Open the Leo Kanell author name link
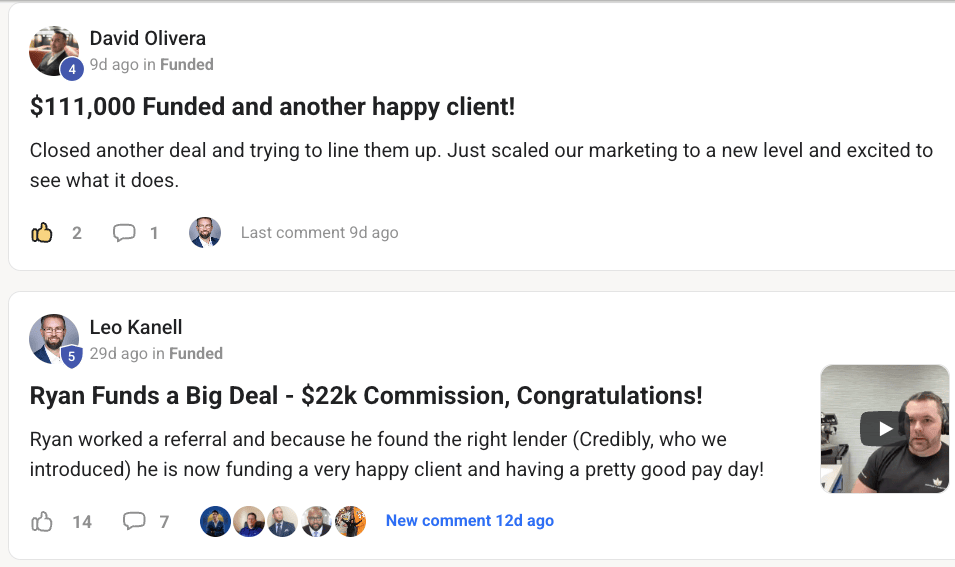 (136, 327)
